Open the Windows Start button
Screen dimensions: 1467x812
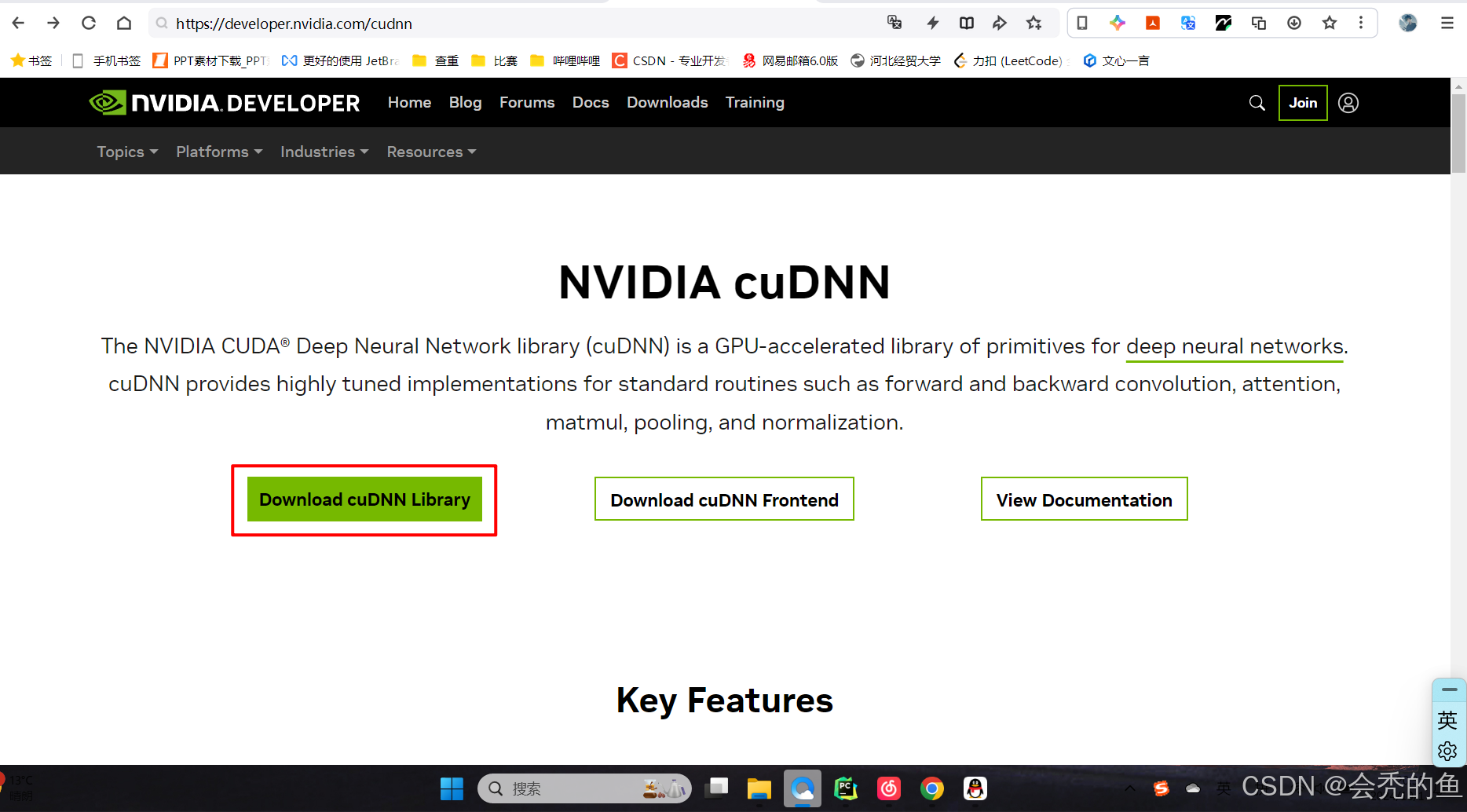tap(452, 788)
